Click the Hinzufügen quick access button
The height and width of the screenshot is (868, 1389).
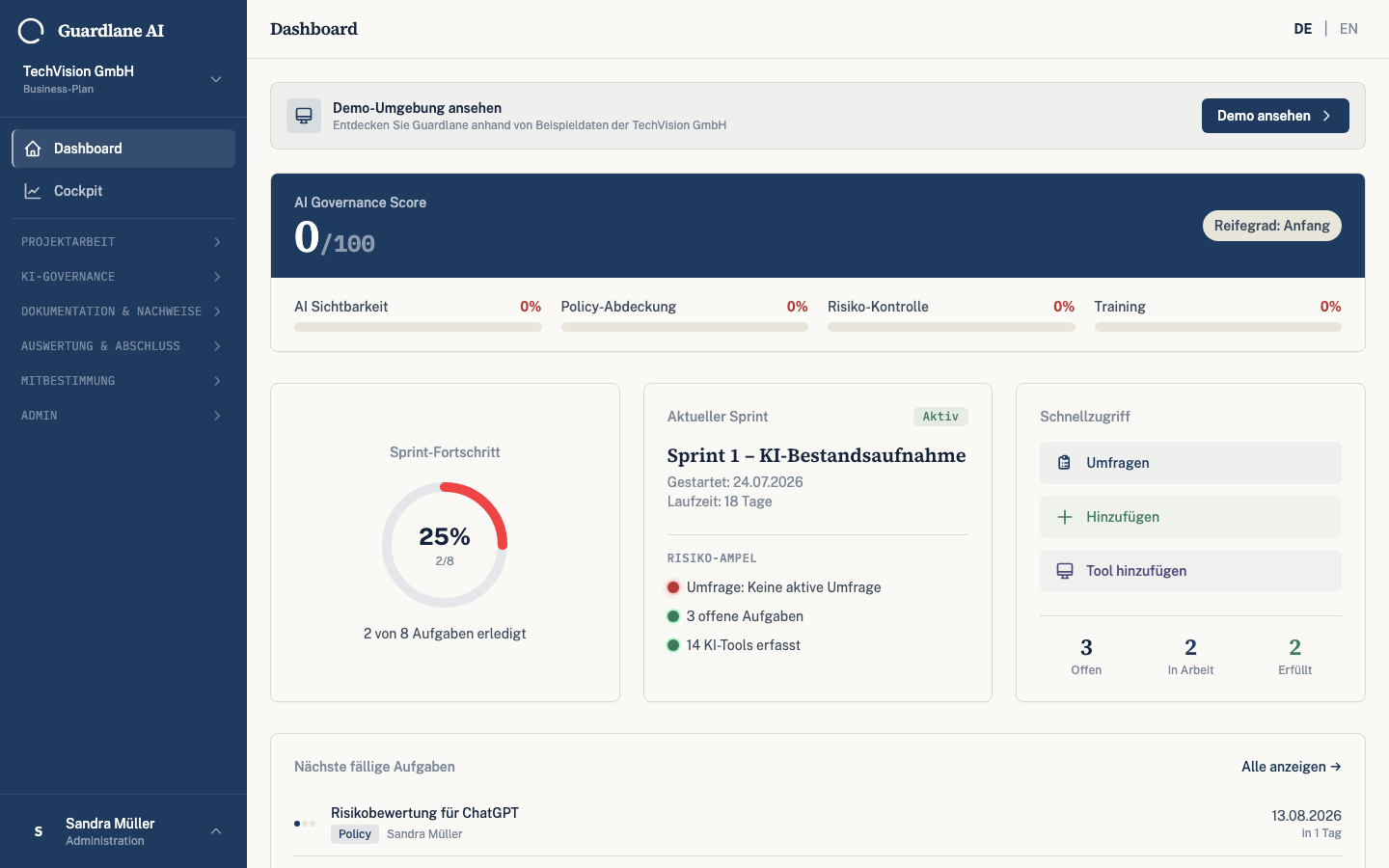point(1190,517)
